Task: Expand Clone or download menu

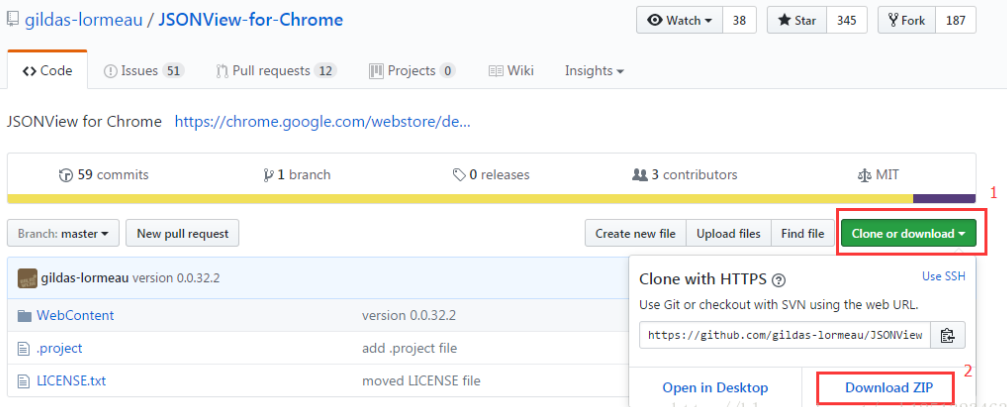Action: [x=909, y=233]
